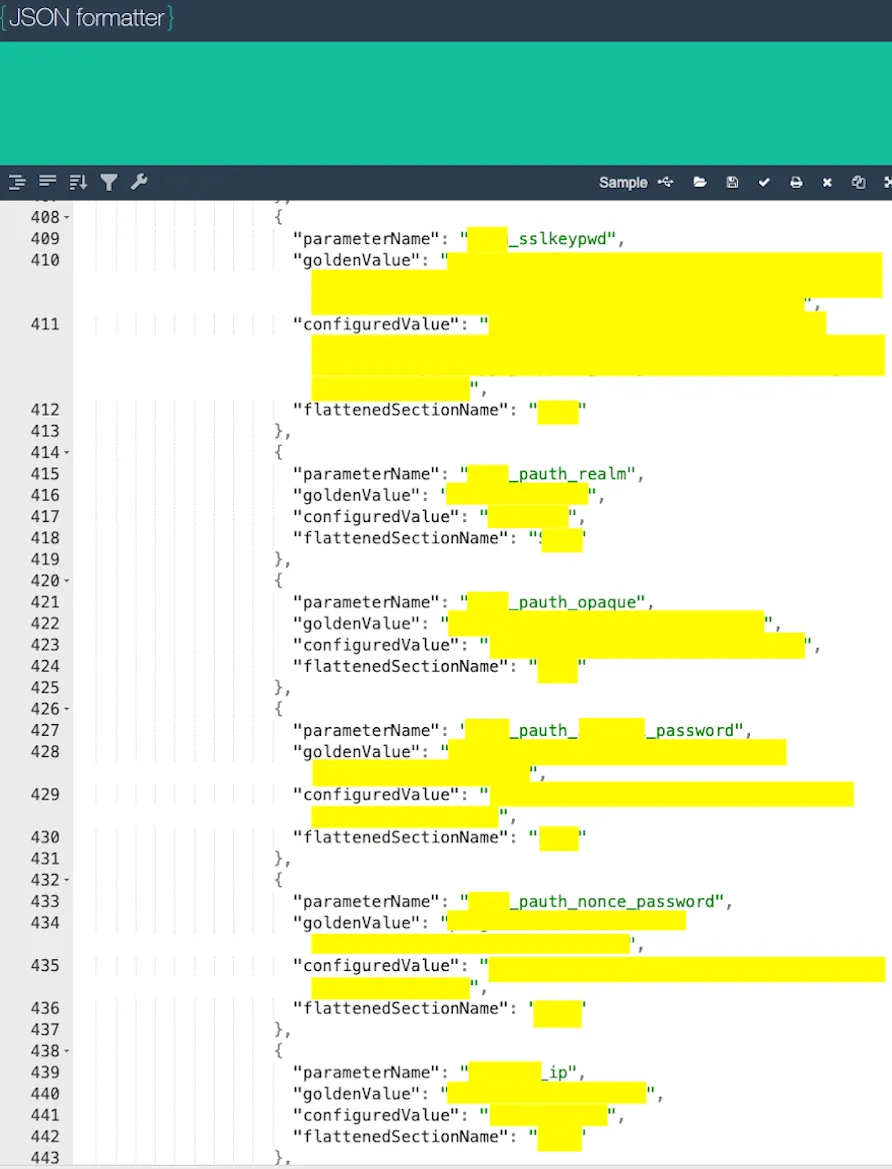
Task: Click the sort contents icon
Action: (x=78, y=182)
